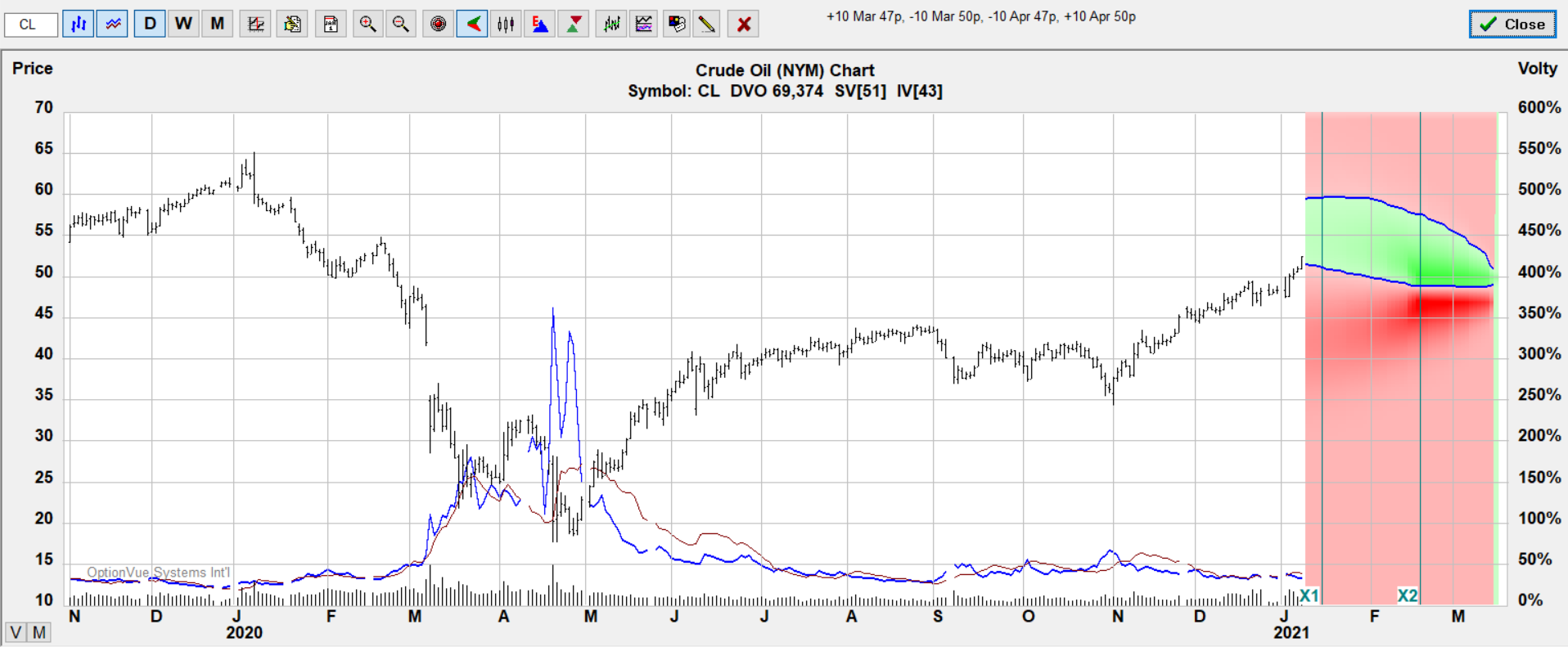Open the indicators line chart icon
The image size is (1568, 647).
pyautogui.click(x=644, y=24)
